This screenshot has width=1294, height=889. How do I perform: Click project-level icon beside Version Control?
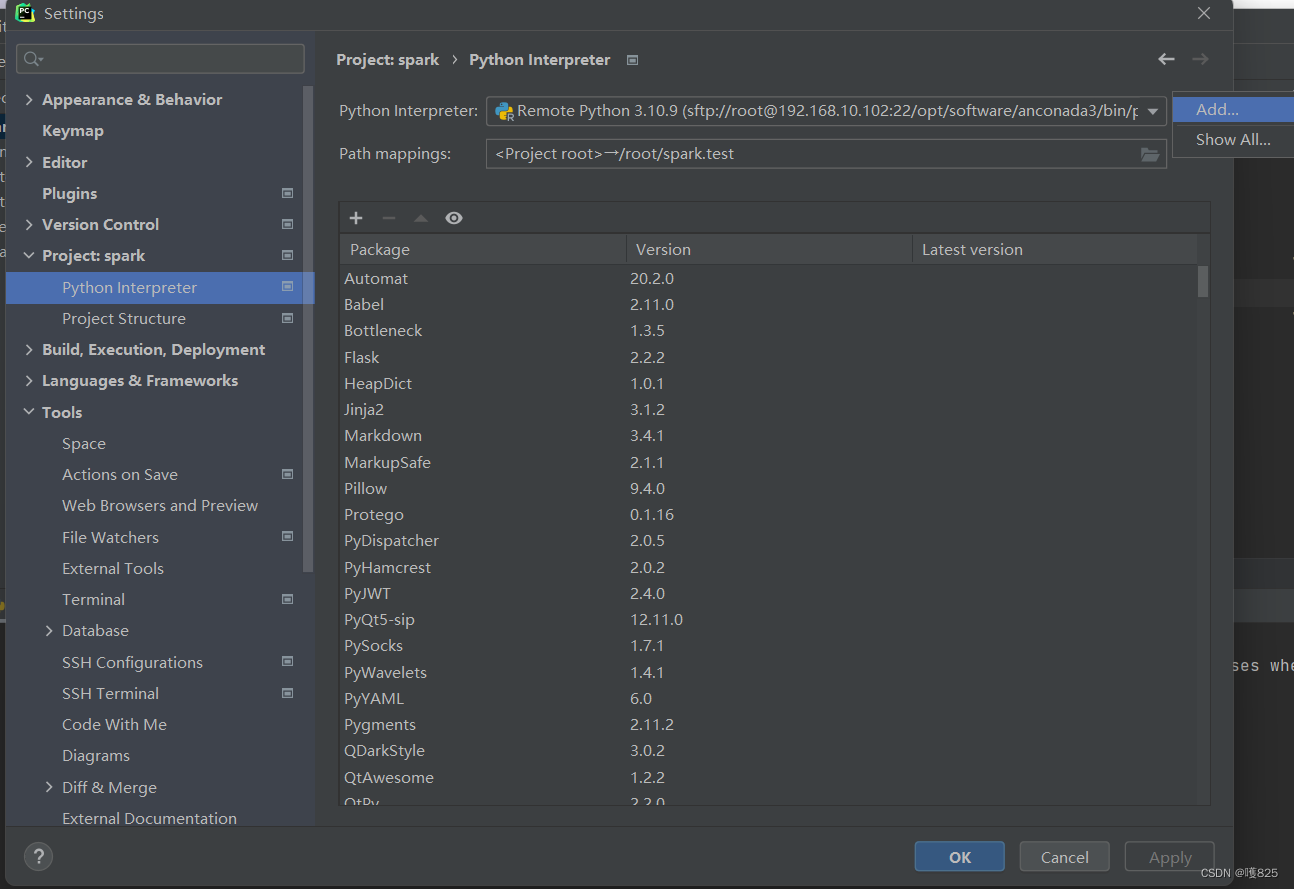click(x=287, y=224)
